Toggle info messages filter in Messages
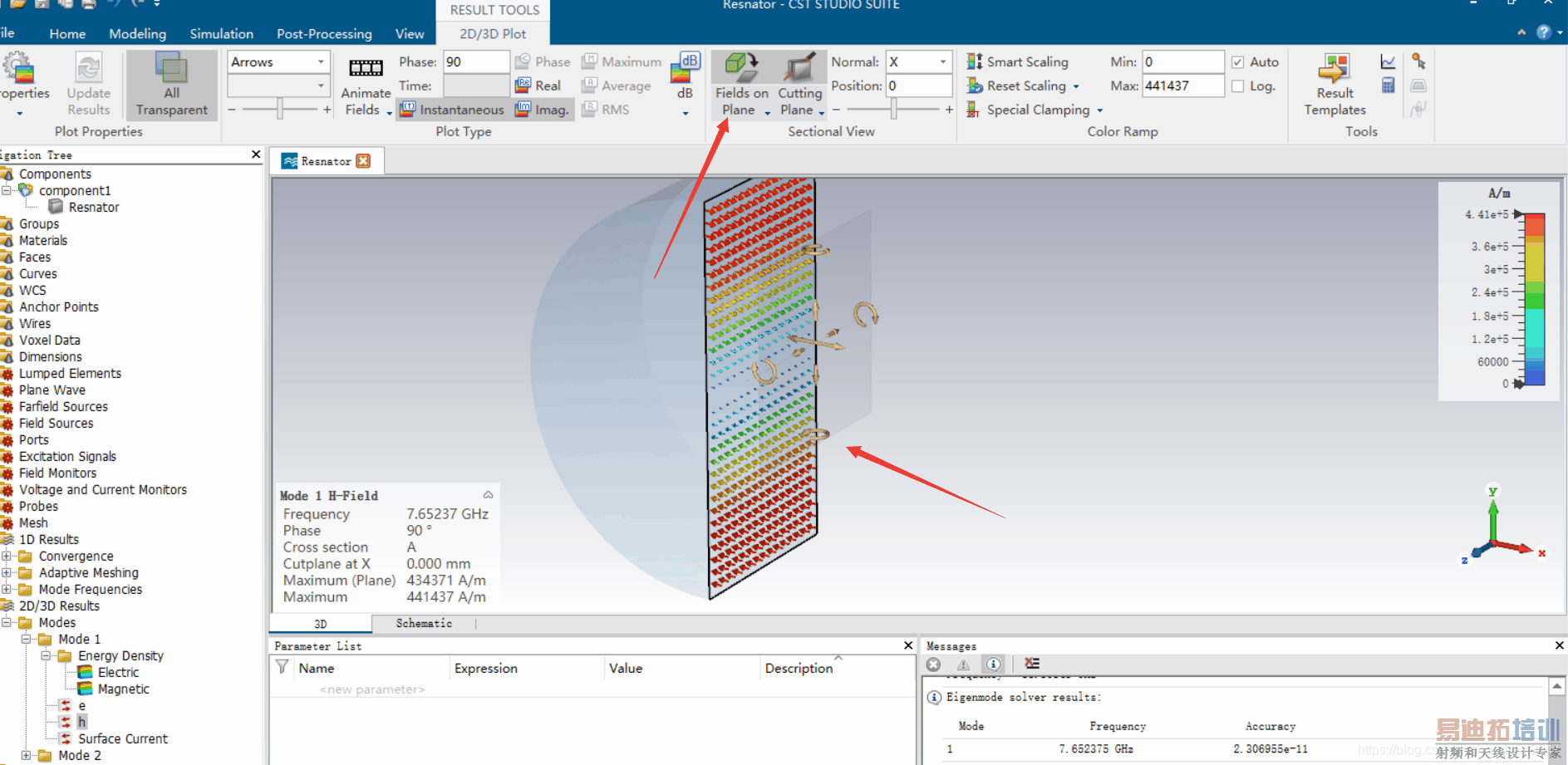Screen dimensions: 1568x765 click(x=993, y=664)
